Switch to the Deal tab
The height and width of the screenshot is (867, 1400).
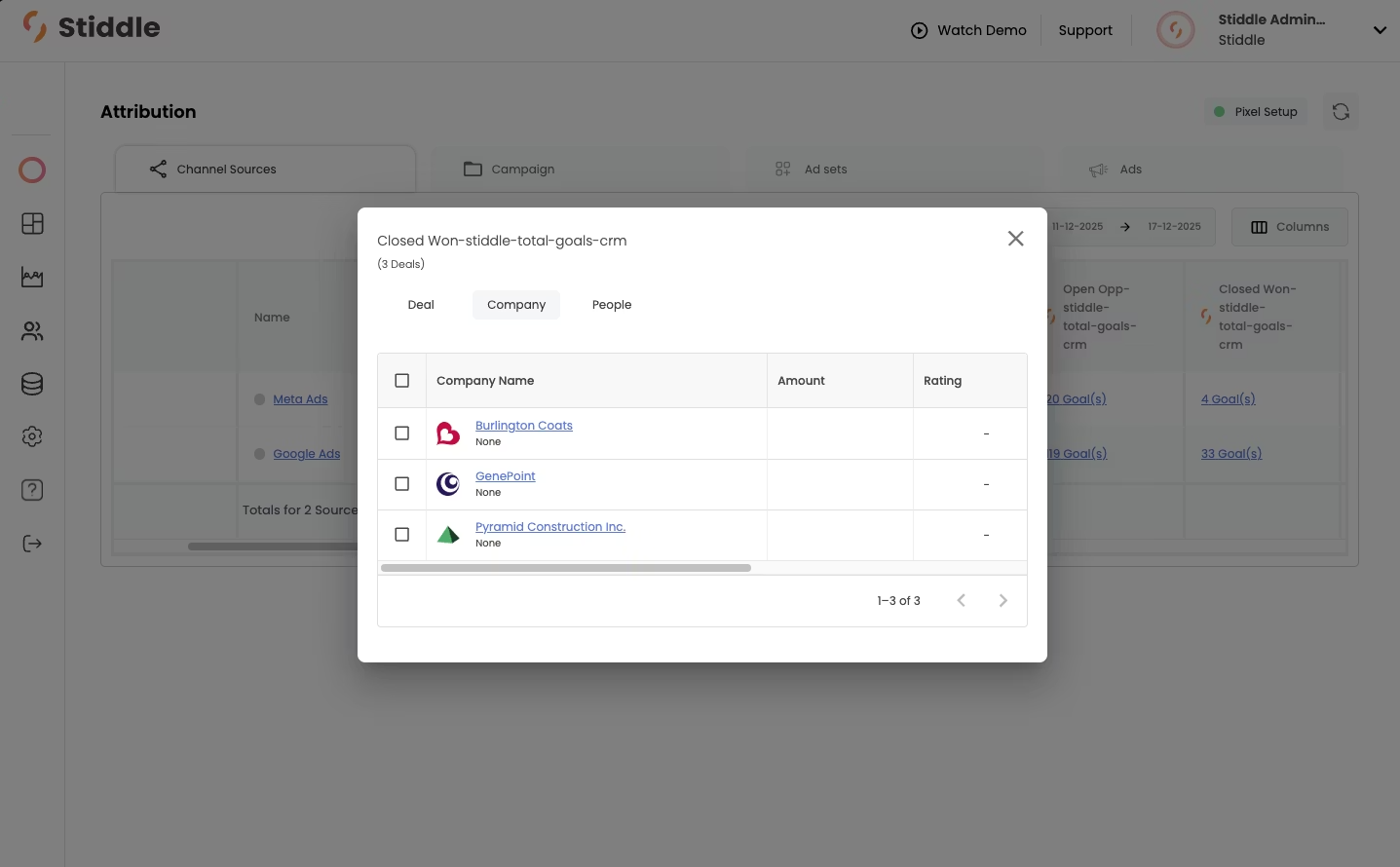click(x=421, y=305)
